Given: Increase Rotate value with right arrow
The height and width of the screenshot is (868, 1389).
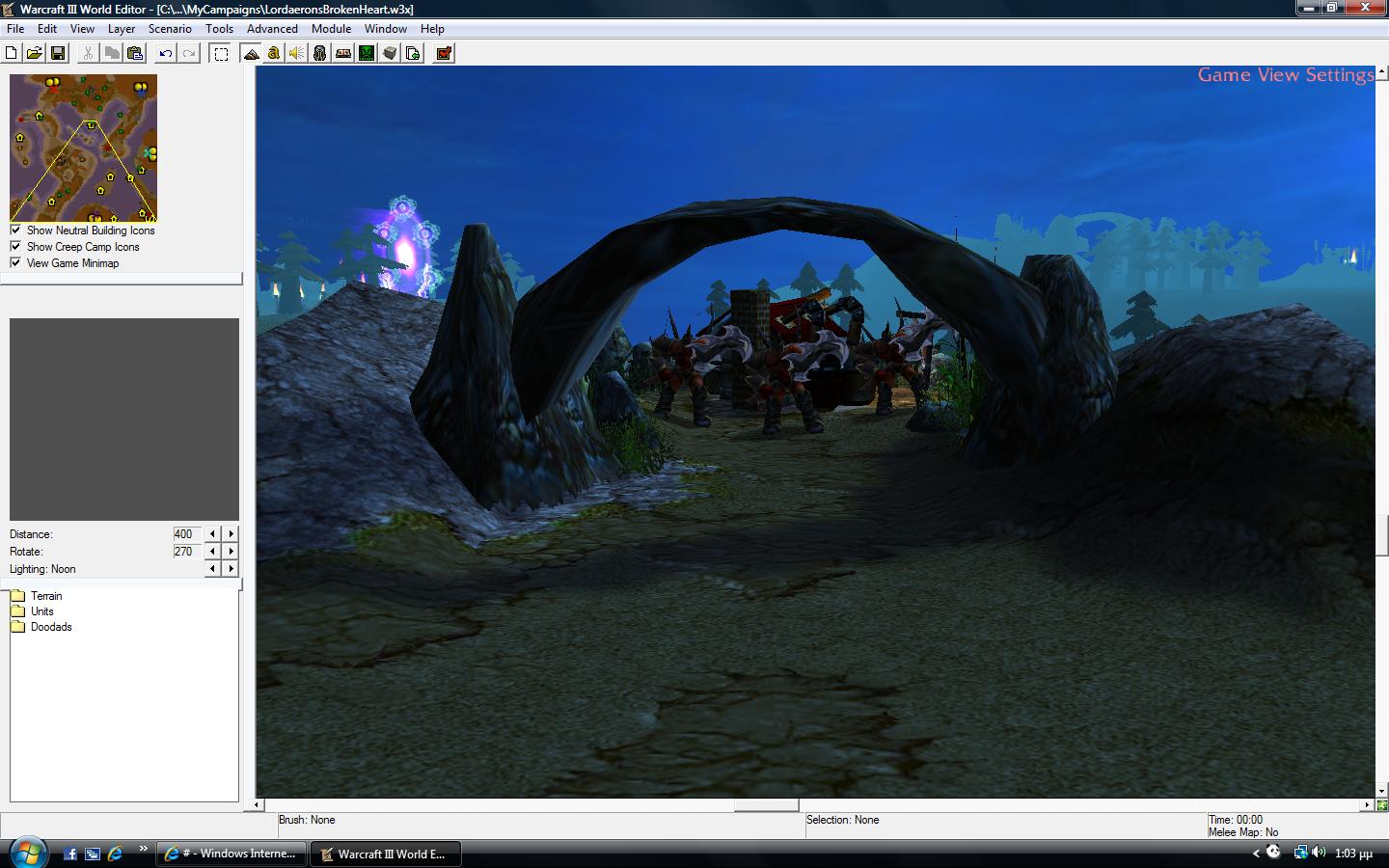Looking at the screenshot, I should tap(231, 551).
